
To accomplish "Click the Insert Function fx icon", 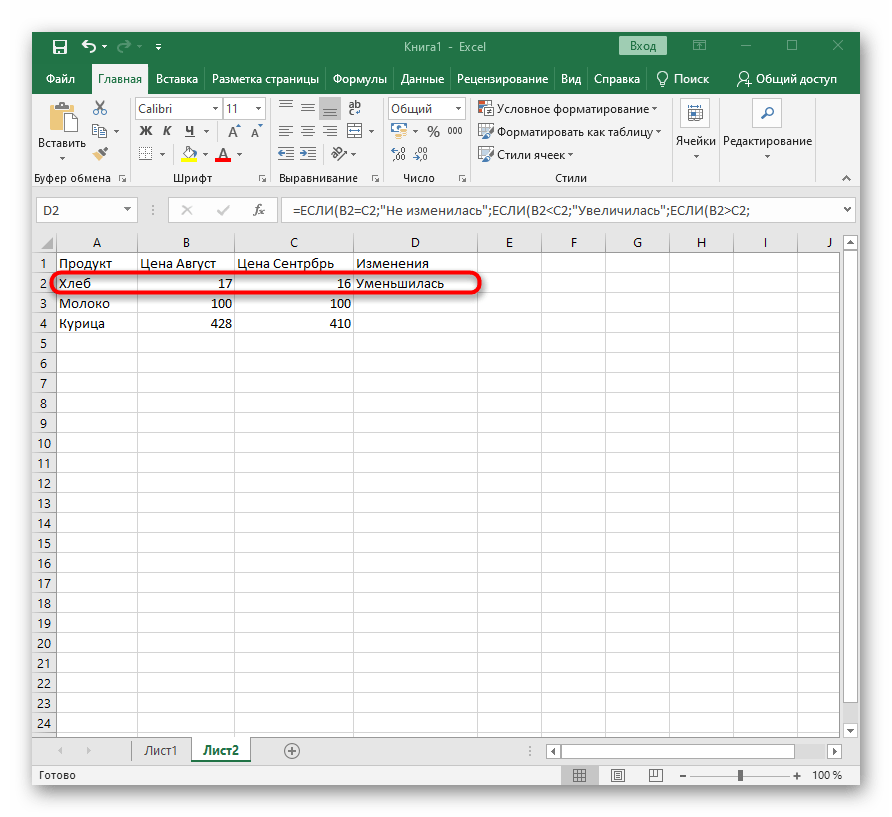I will tap(258, 210).
